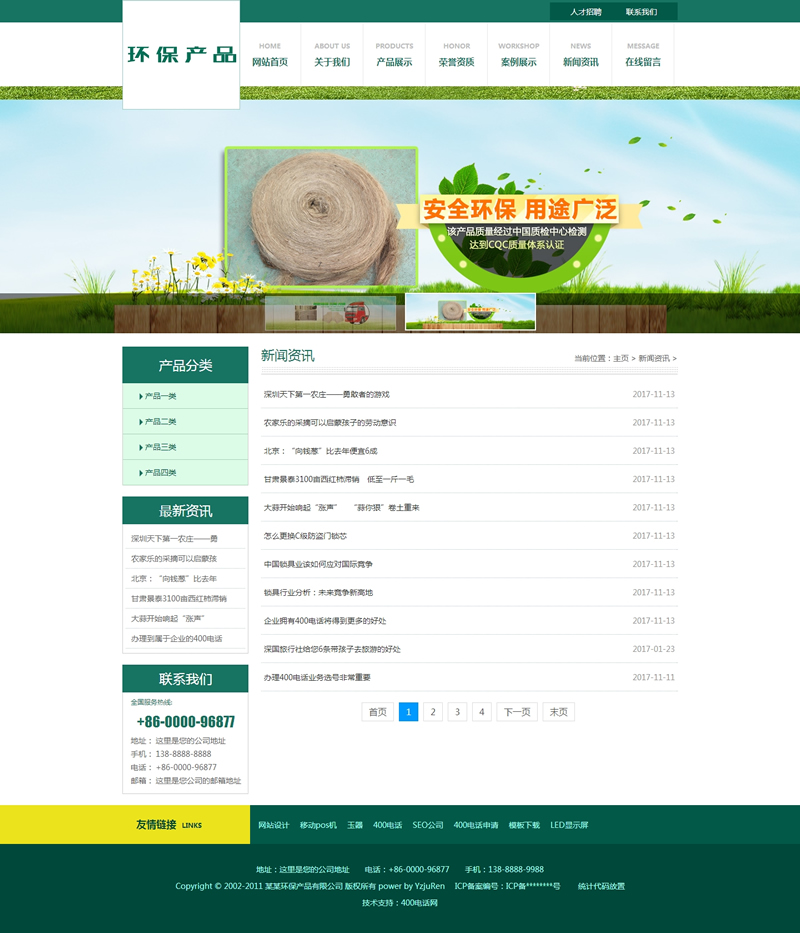This screenshot has width=800, height=933.
Task: Select the rope roll banner thumbnail
Action: pos(470,312)
